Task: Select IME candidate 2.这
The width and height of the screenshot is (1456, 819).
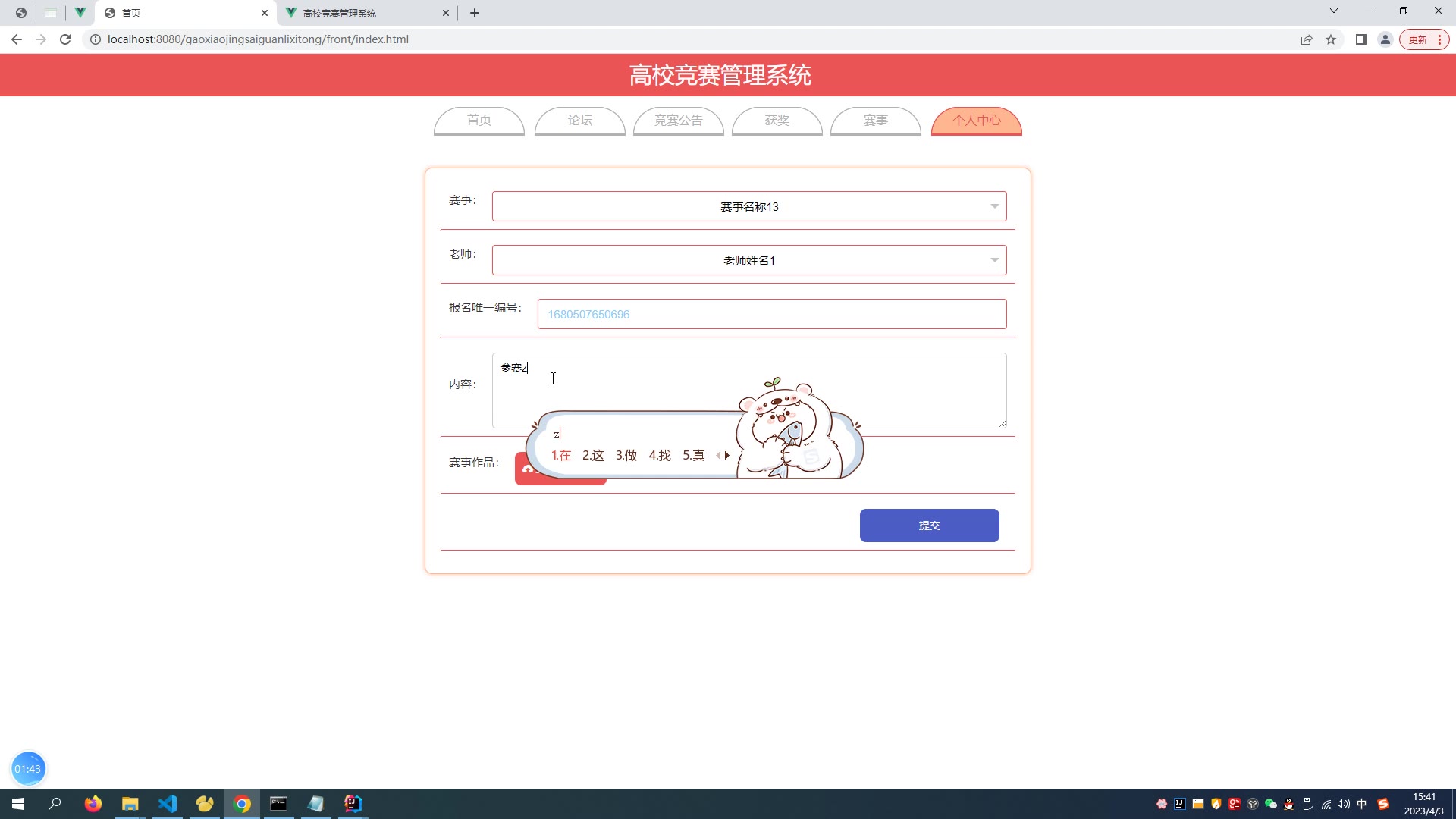Action: [x=593, y=456]
